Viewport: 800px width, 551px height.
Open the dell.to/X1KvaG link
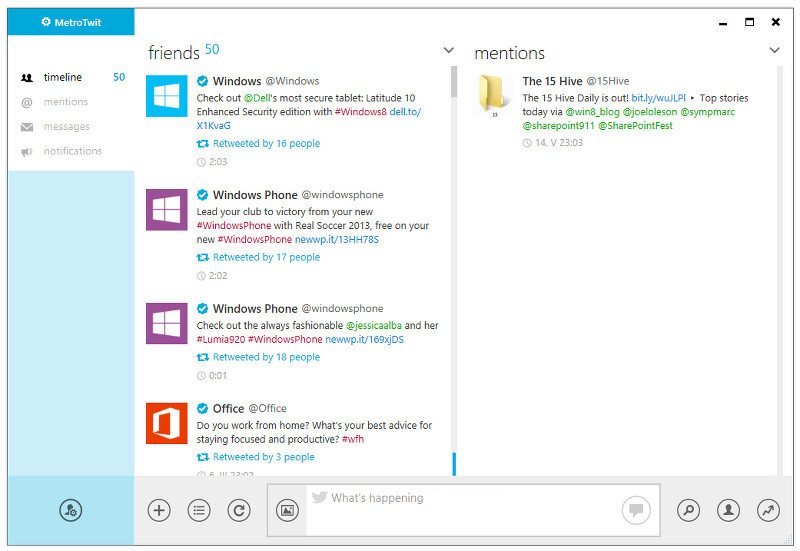click(x=308, y=118)
